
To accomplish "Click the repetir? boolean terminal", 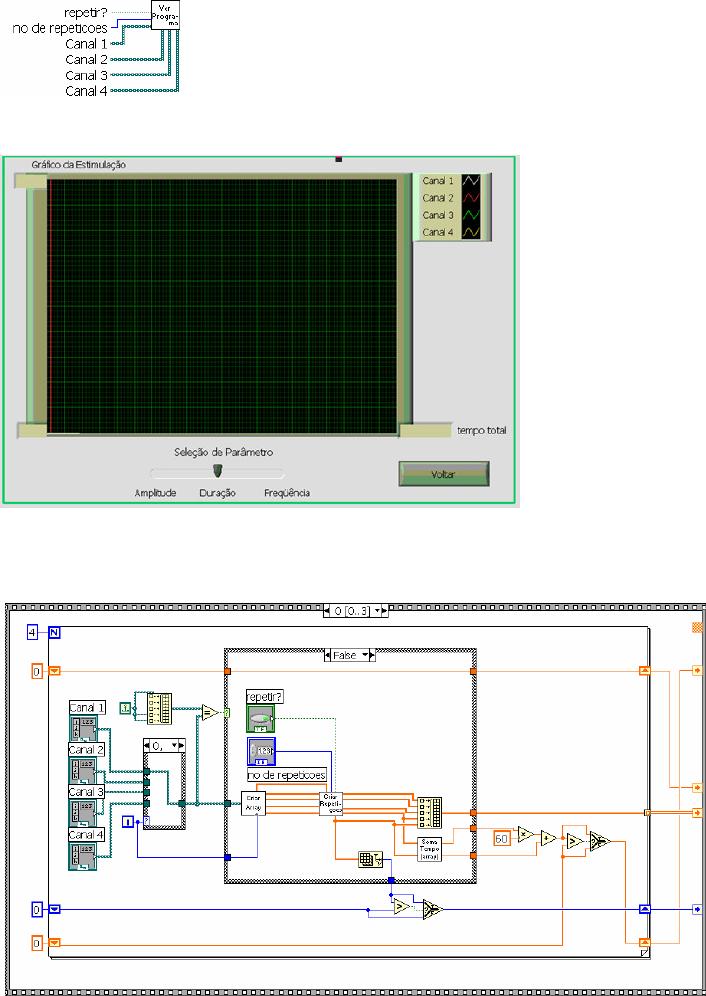I will click(261, 718).
